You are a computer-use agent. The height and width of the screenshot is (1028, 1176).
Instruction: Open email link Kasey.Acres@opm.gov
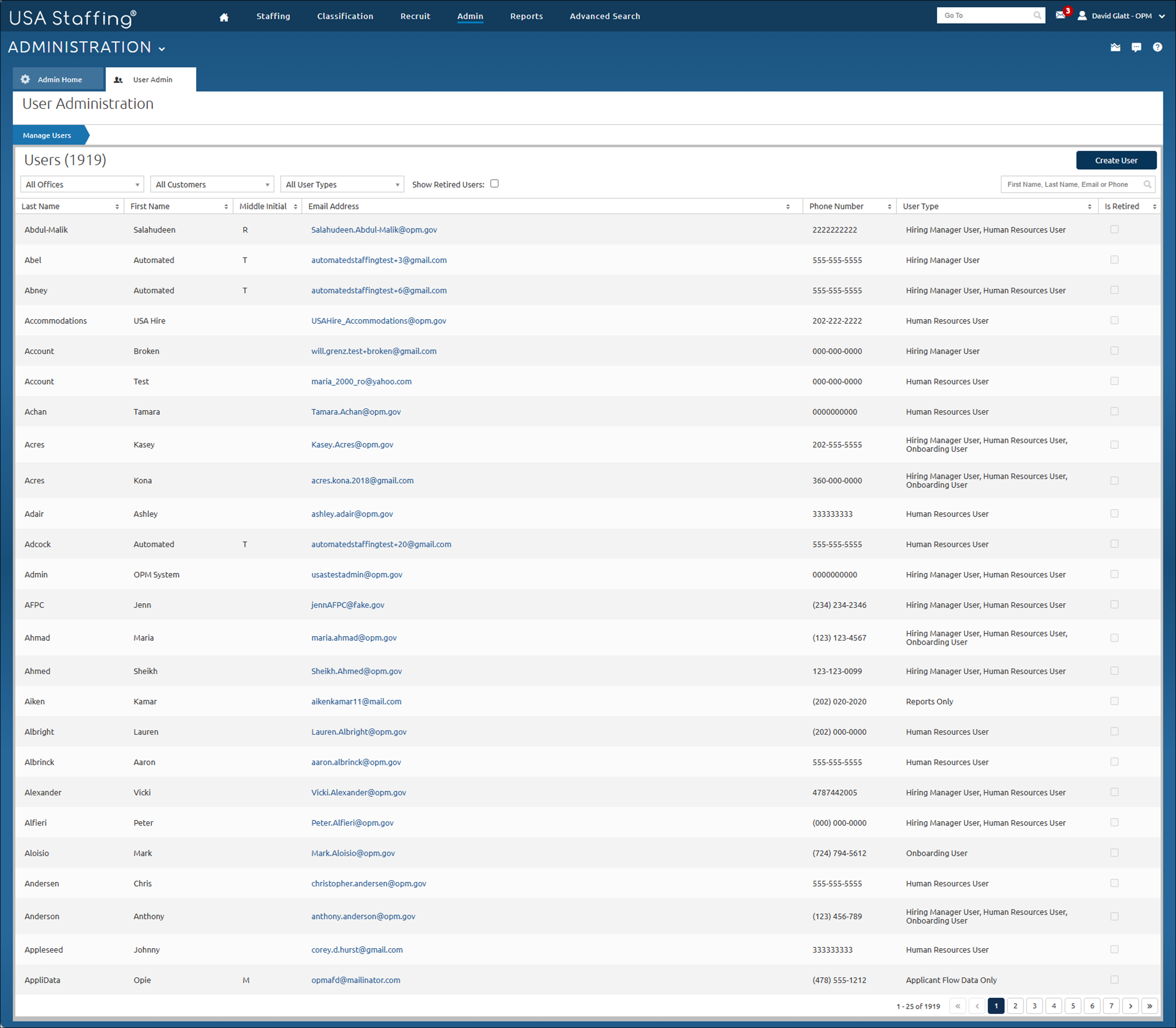click(353, 444)
